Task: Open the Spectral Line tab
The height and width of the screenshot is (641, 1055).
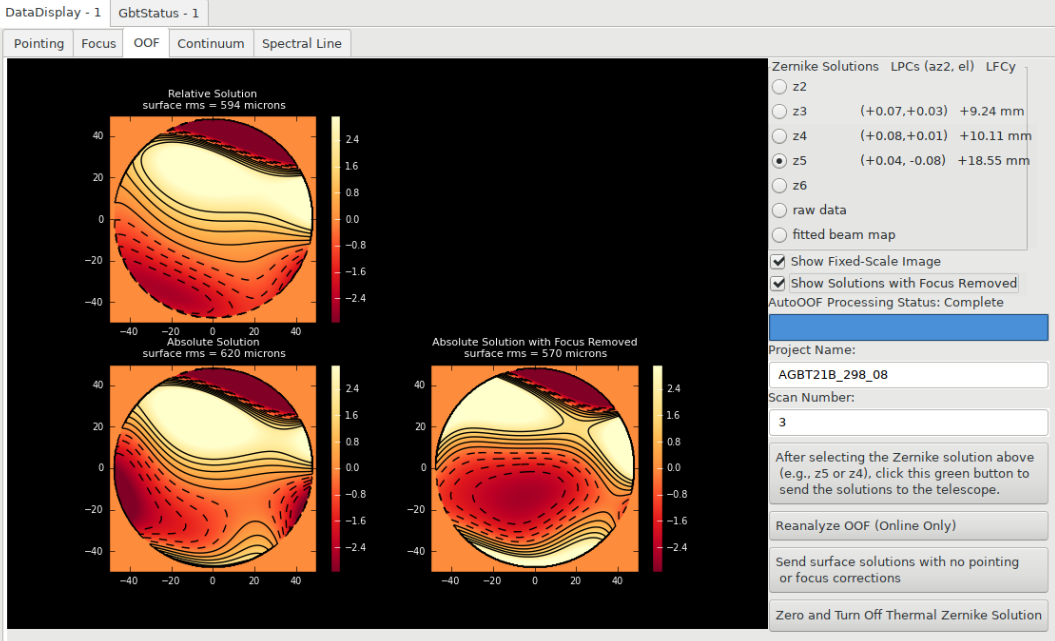Action: (301, 44)
